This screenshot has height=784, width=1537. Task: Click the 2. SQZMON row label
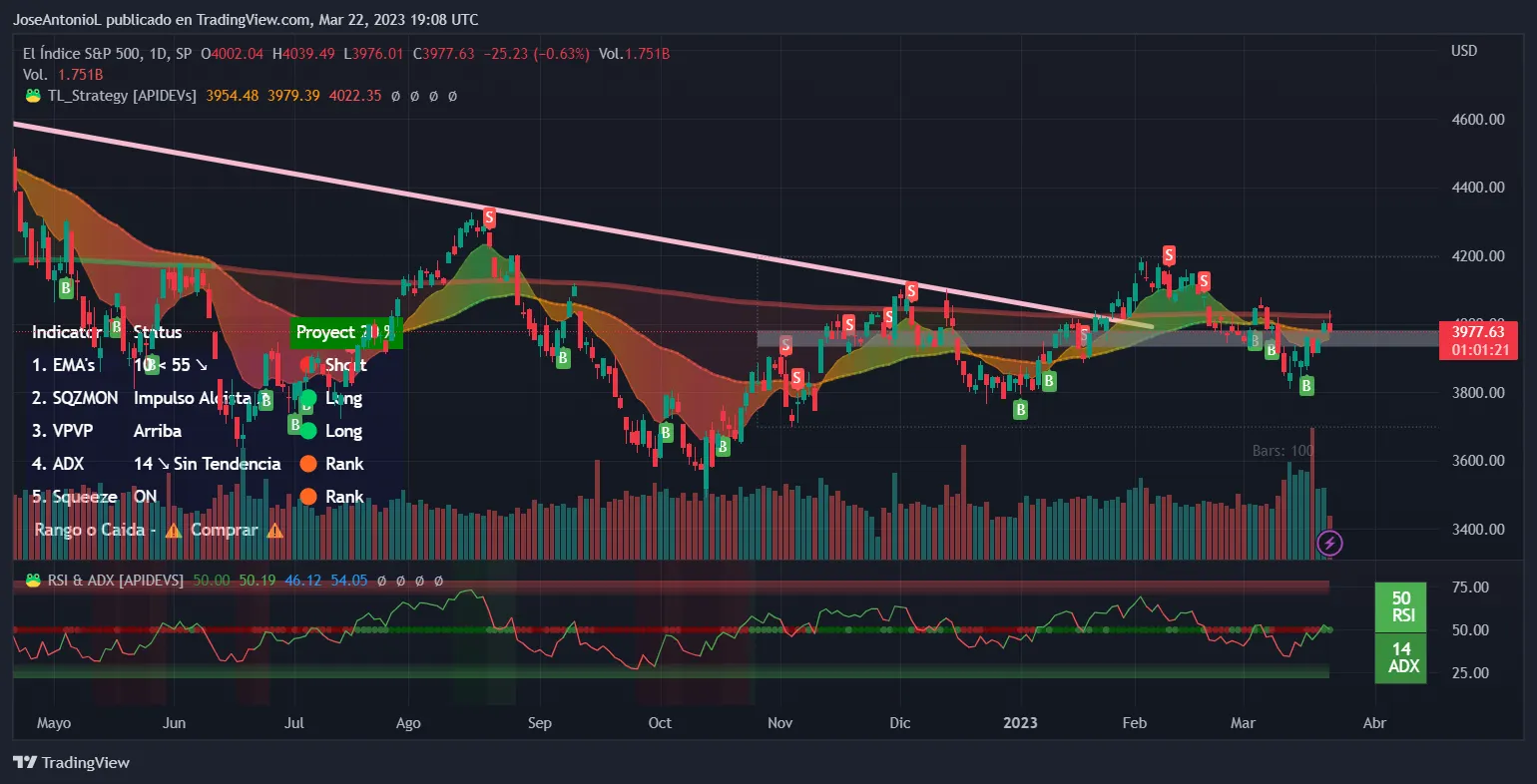(75, 398)
